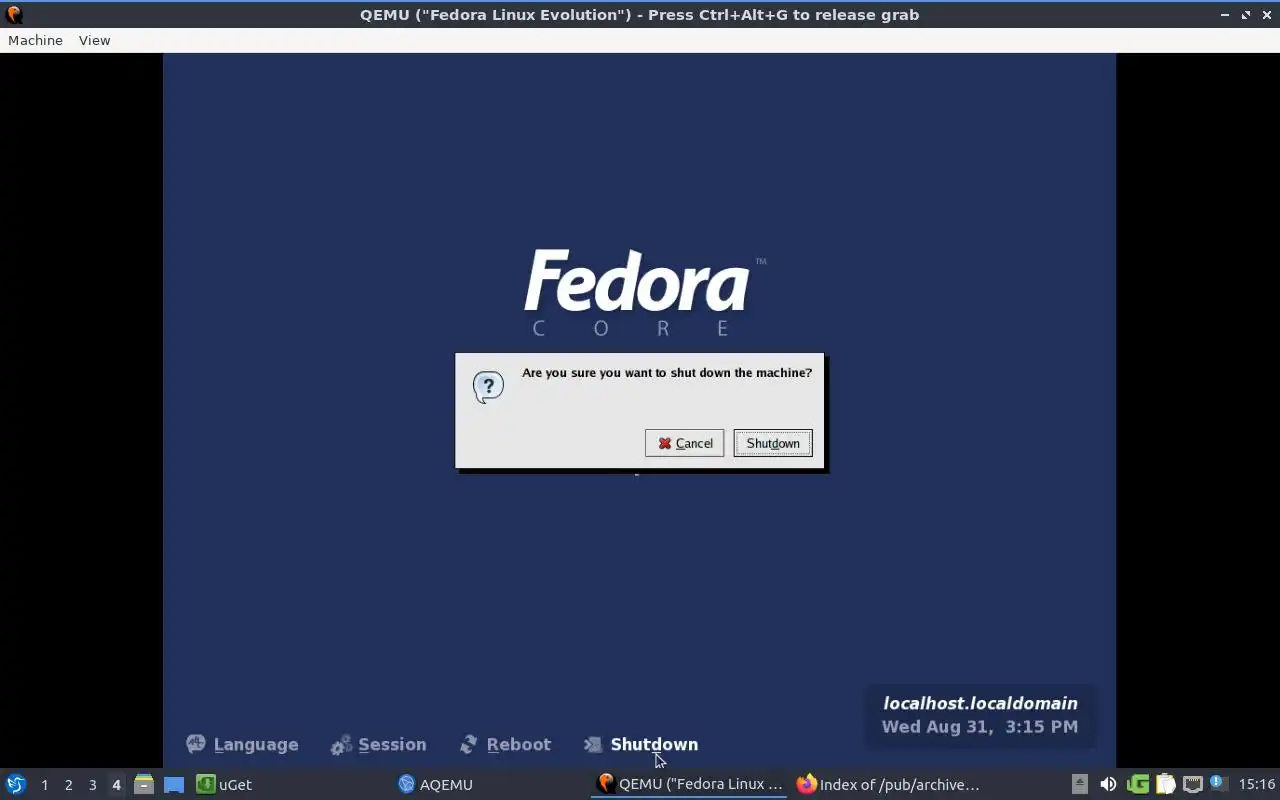
Task: Switch to Firefox Index of /pub/archive window
Action: tap(888, 784)
